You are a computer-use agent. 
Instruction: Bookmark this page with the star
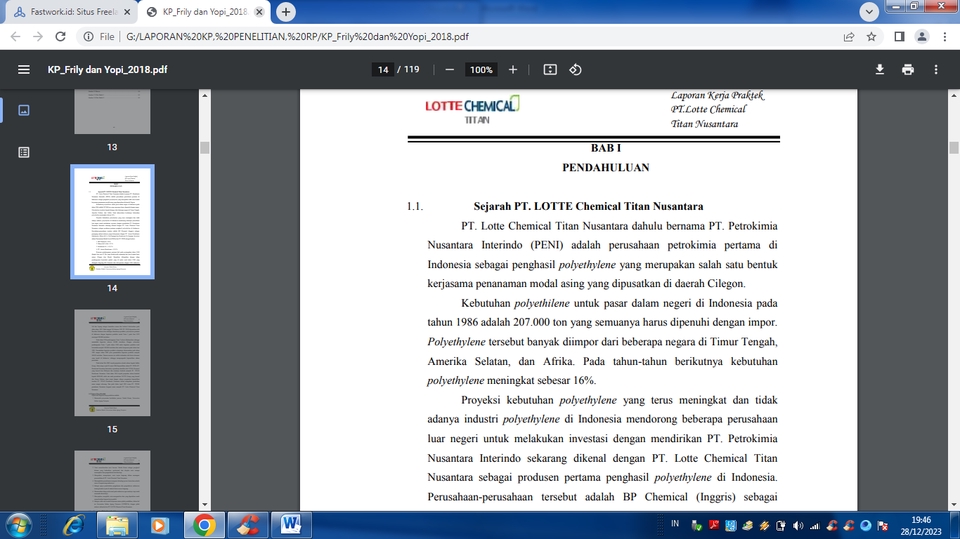[872, 37]
